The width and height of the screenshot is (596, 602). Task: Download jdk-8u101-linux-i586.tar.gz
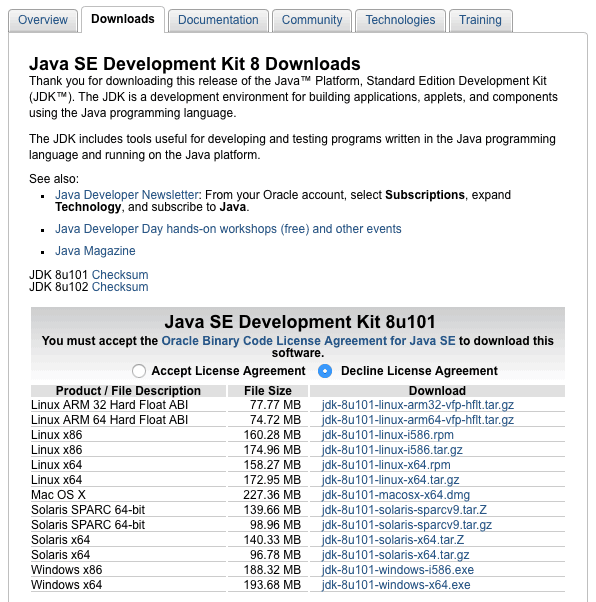(392, 450)
